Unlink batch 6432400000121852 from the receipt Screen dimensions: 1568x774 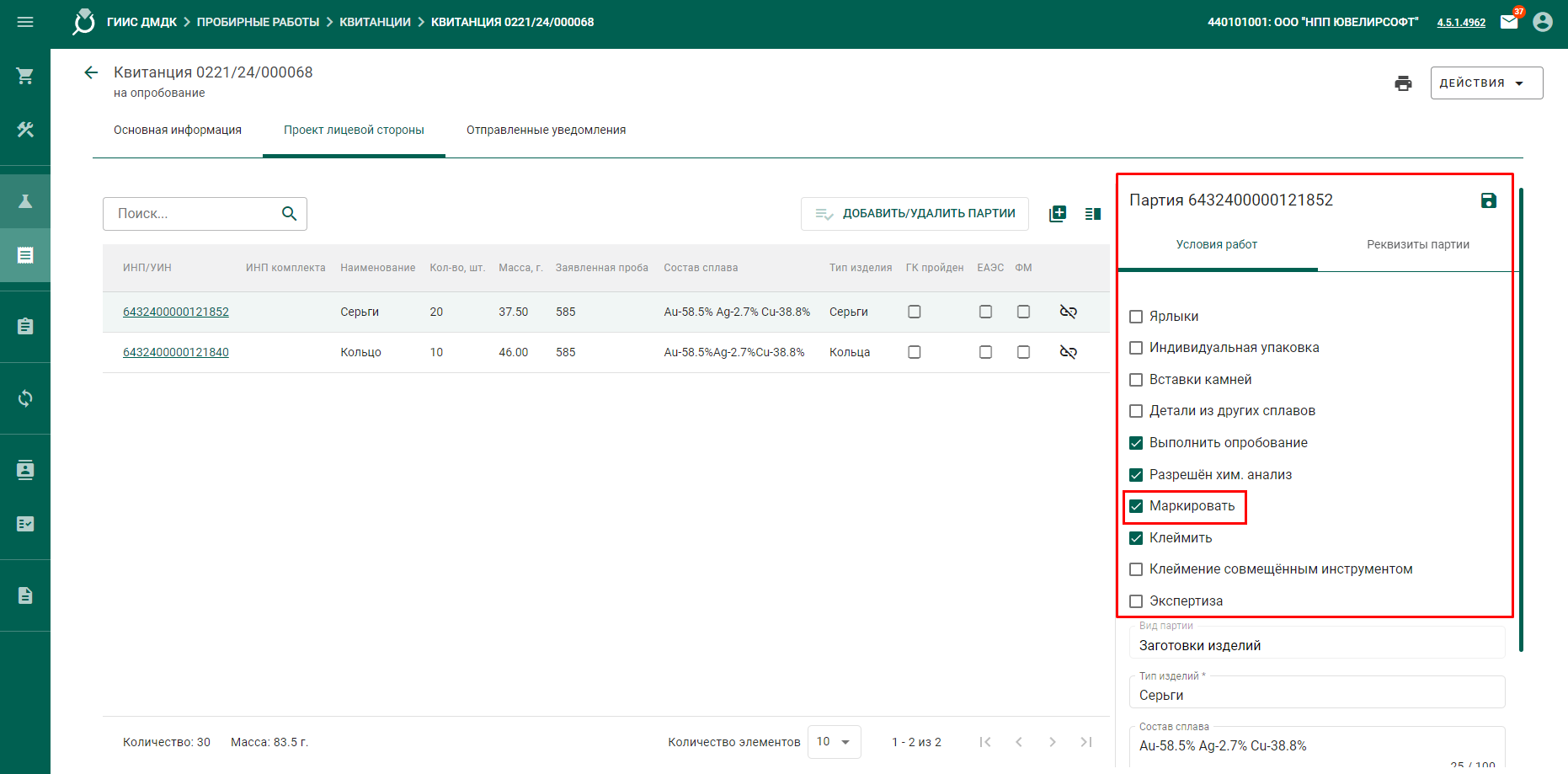(x=1069, y=312)
